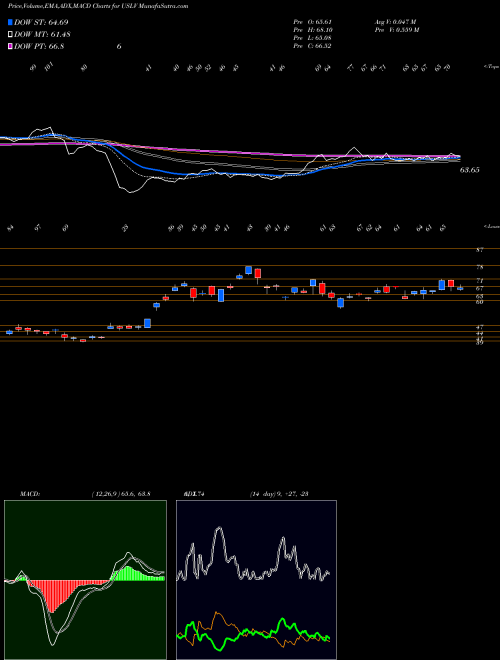Click the 'Pre C: 66.32' close value
This screenshot has width=500, height=660.
pos(311,46)
